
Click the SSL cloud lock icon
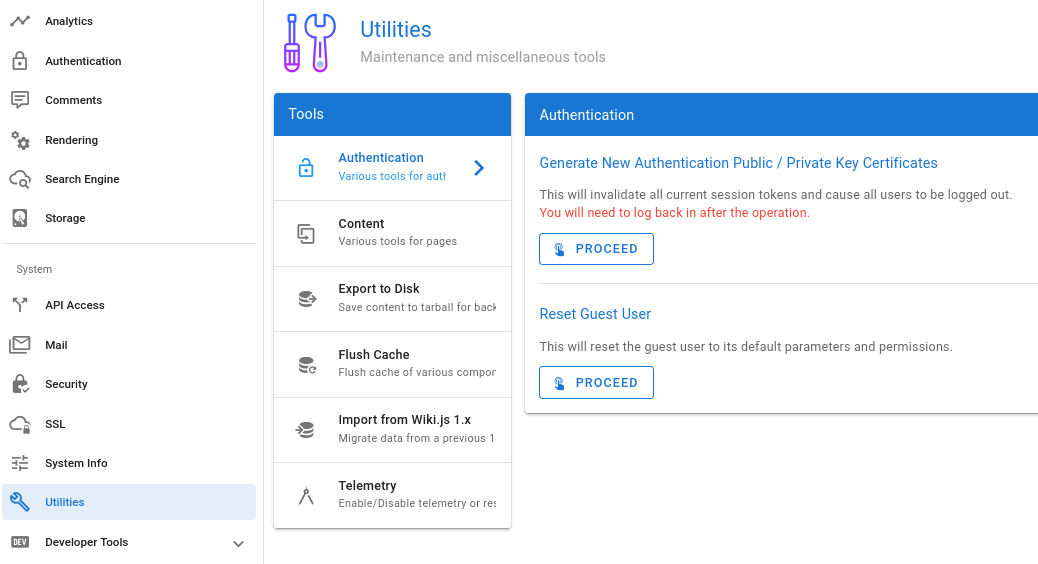(20, 424)
